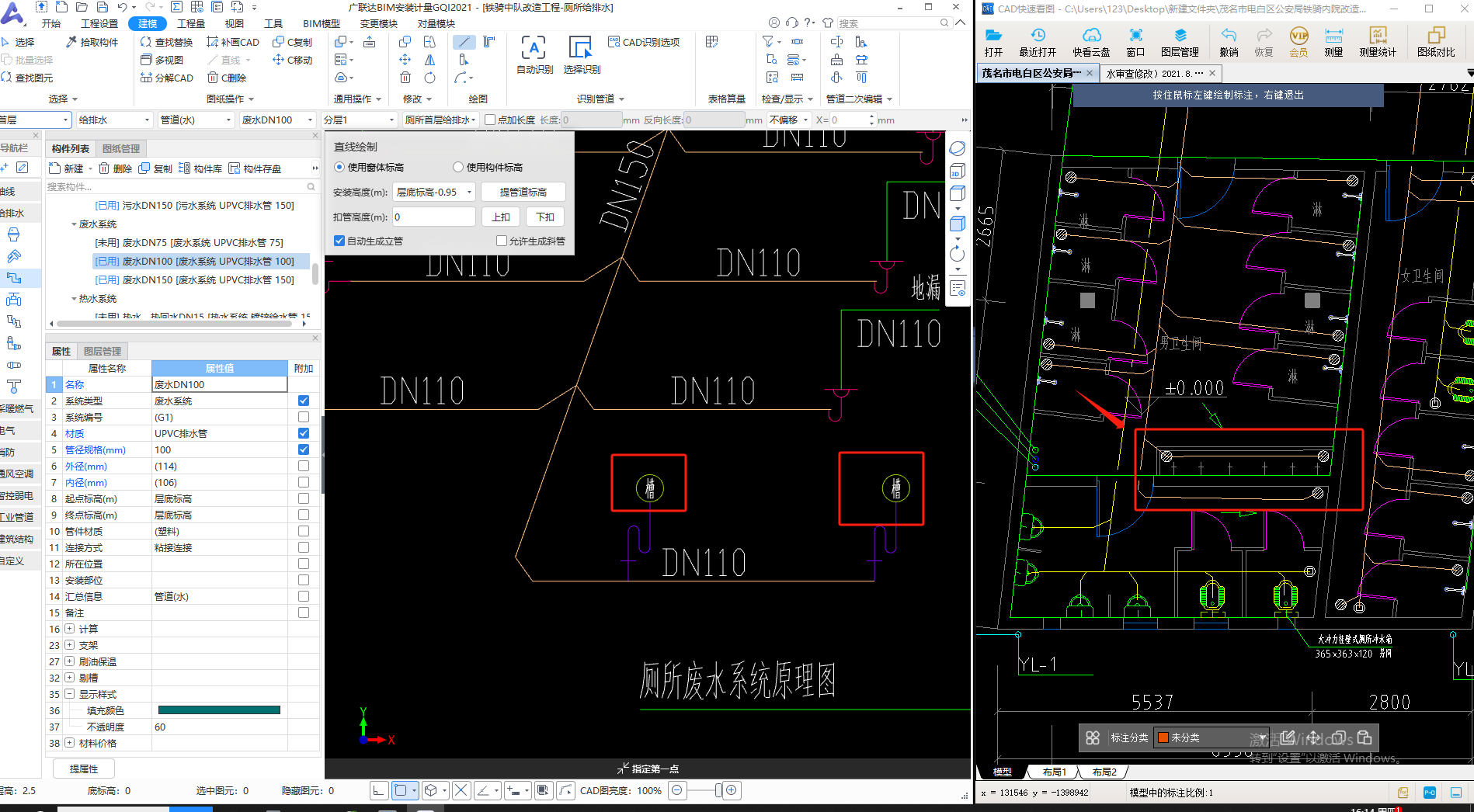This screenshot has width=1474, height=812.
Task: Click 分解CAD tool
Action: (167, 78)
